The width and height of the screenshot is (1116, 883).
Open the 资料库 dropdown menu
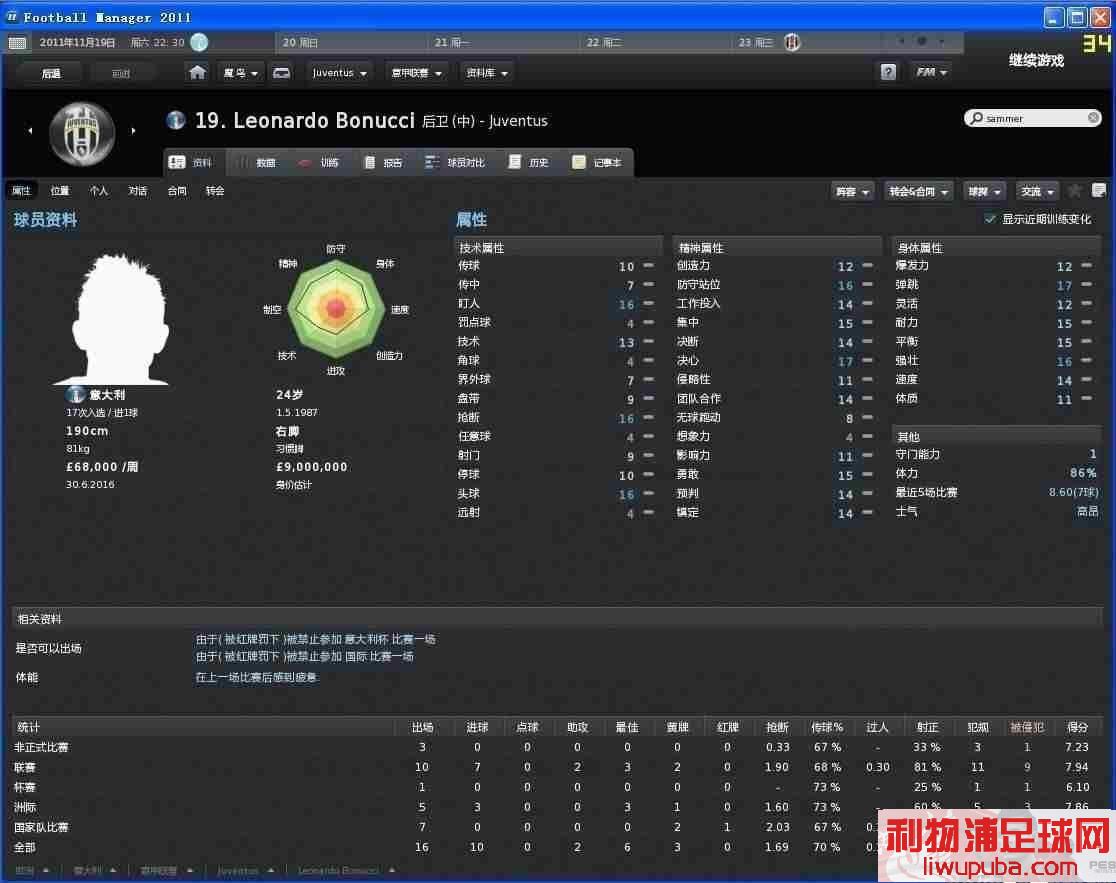coord(487,73)
